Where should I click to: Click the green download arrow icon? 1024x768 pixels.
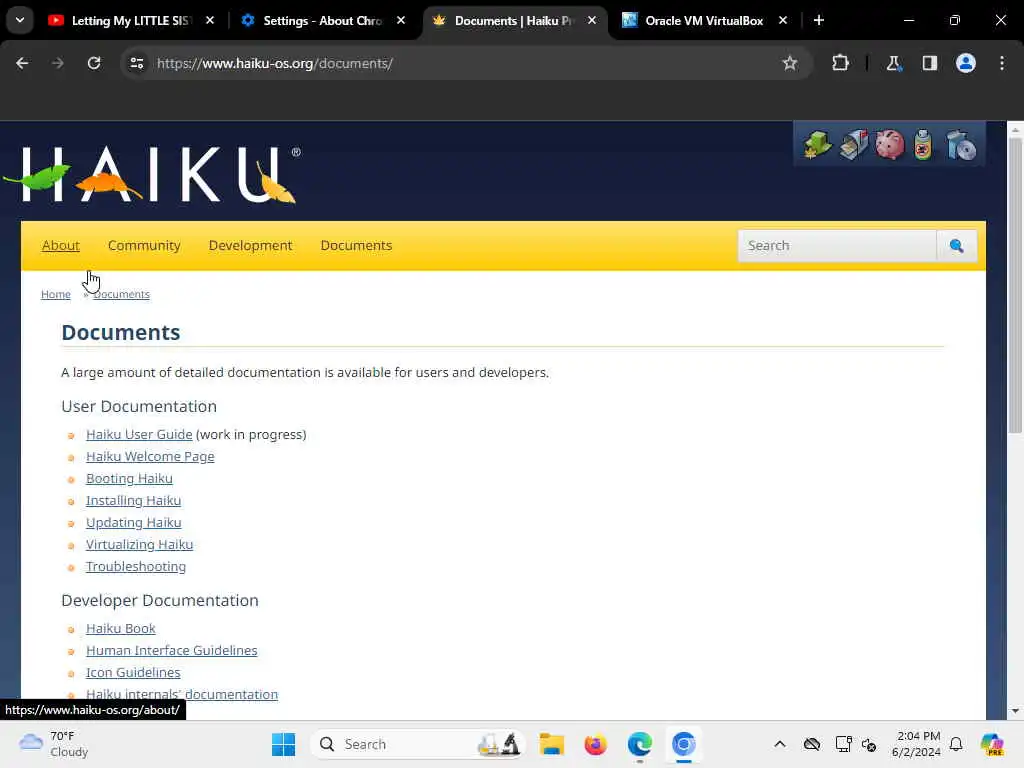pos(817,144)
